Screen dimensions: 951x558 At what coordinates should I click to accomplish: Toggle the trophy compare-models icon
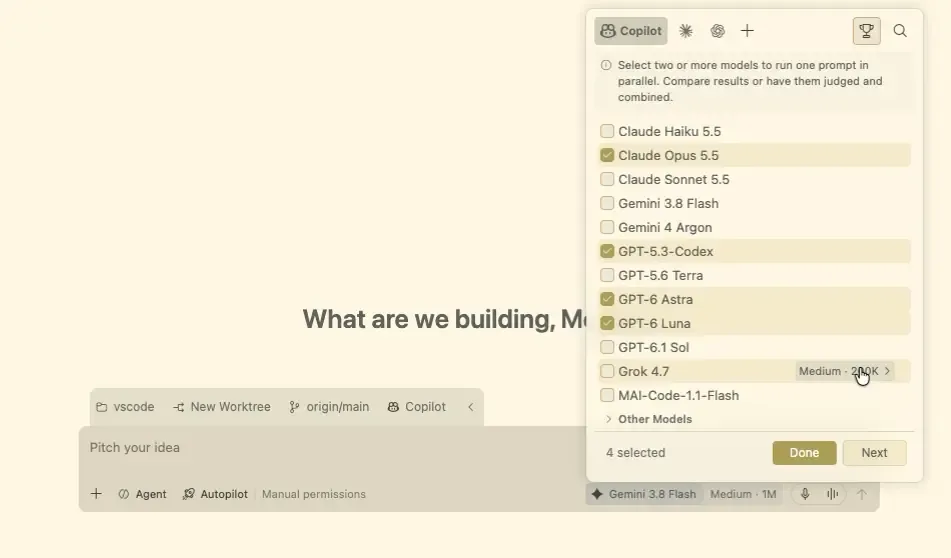pyautogui.click(x=867, y=31)
